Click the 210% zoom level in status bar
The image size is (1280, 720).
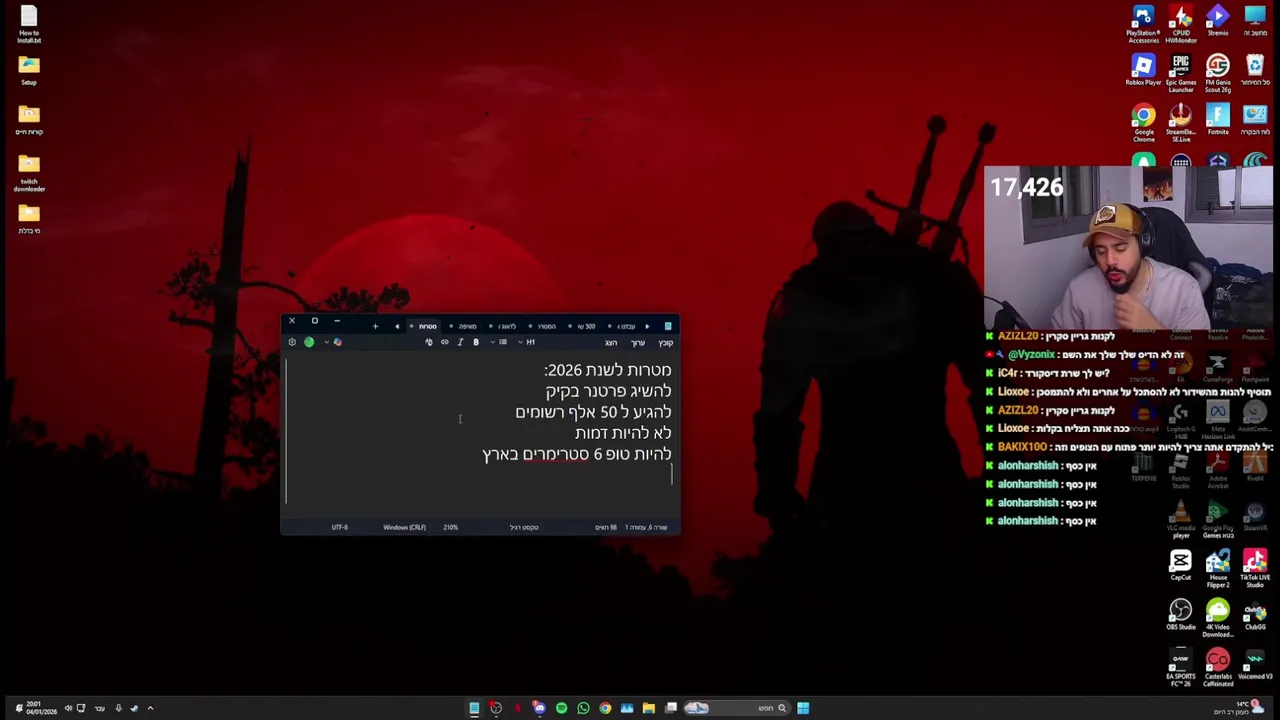pos(451,527)
